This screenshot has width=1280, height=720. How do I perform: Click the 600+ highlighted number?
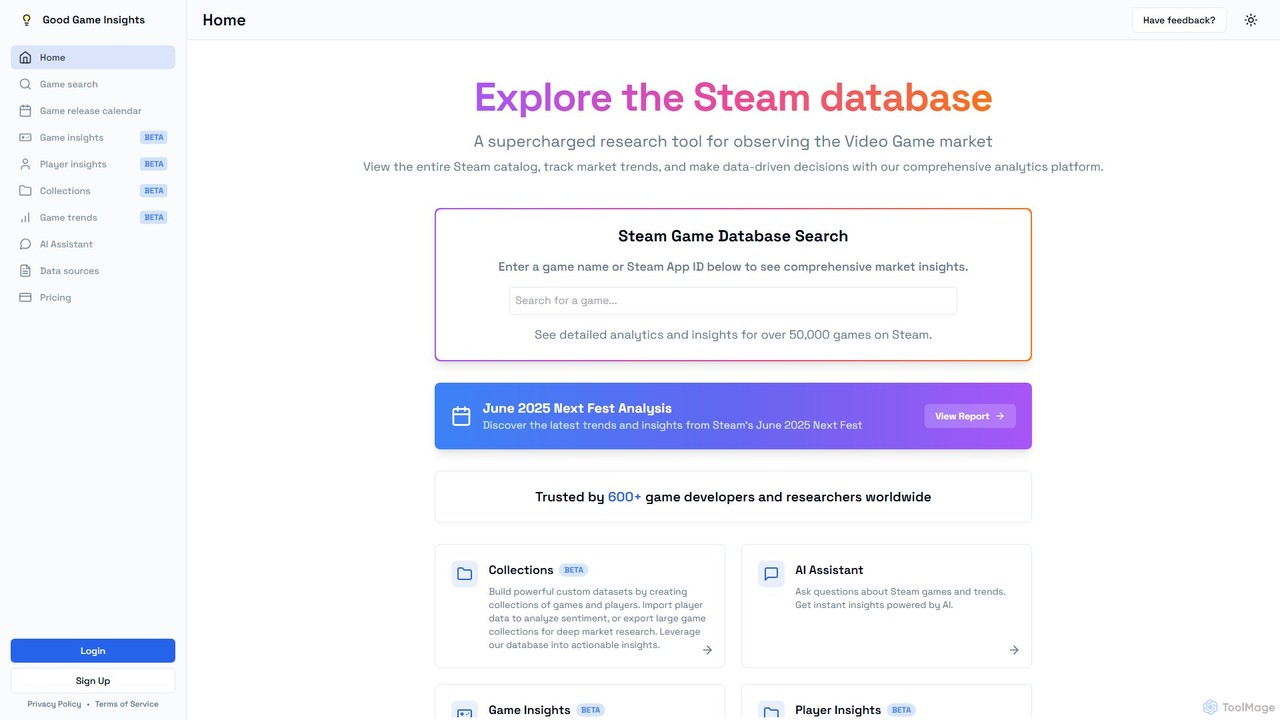click(624, 497)
